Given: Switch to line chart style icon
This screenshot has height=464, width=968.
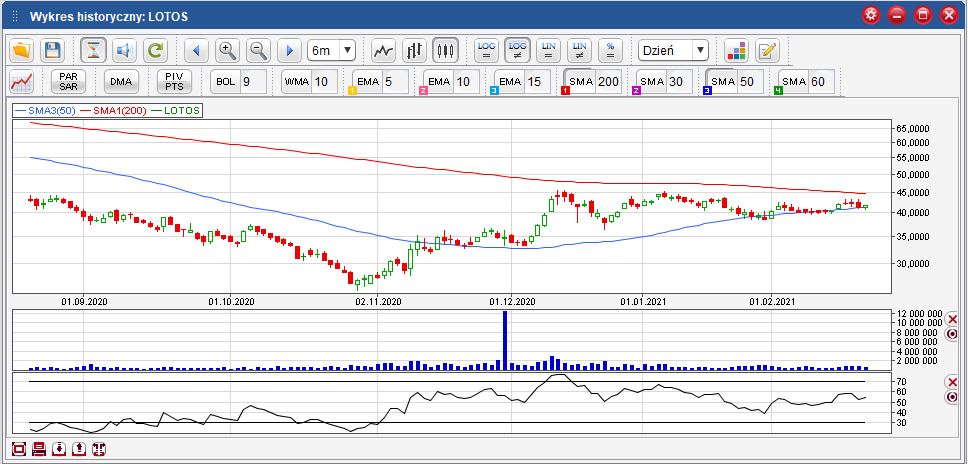Looking at the screenshot, I should [x=383, y=50].
